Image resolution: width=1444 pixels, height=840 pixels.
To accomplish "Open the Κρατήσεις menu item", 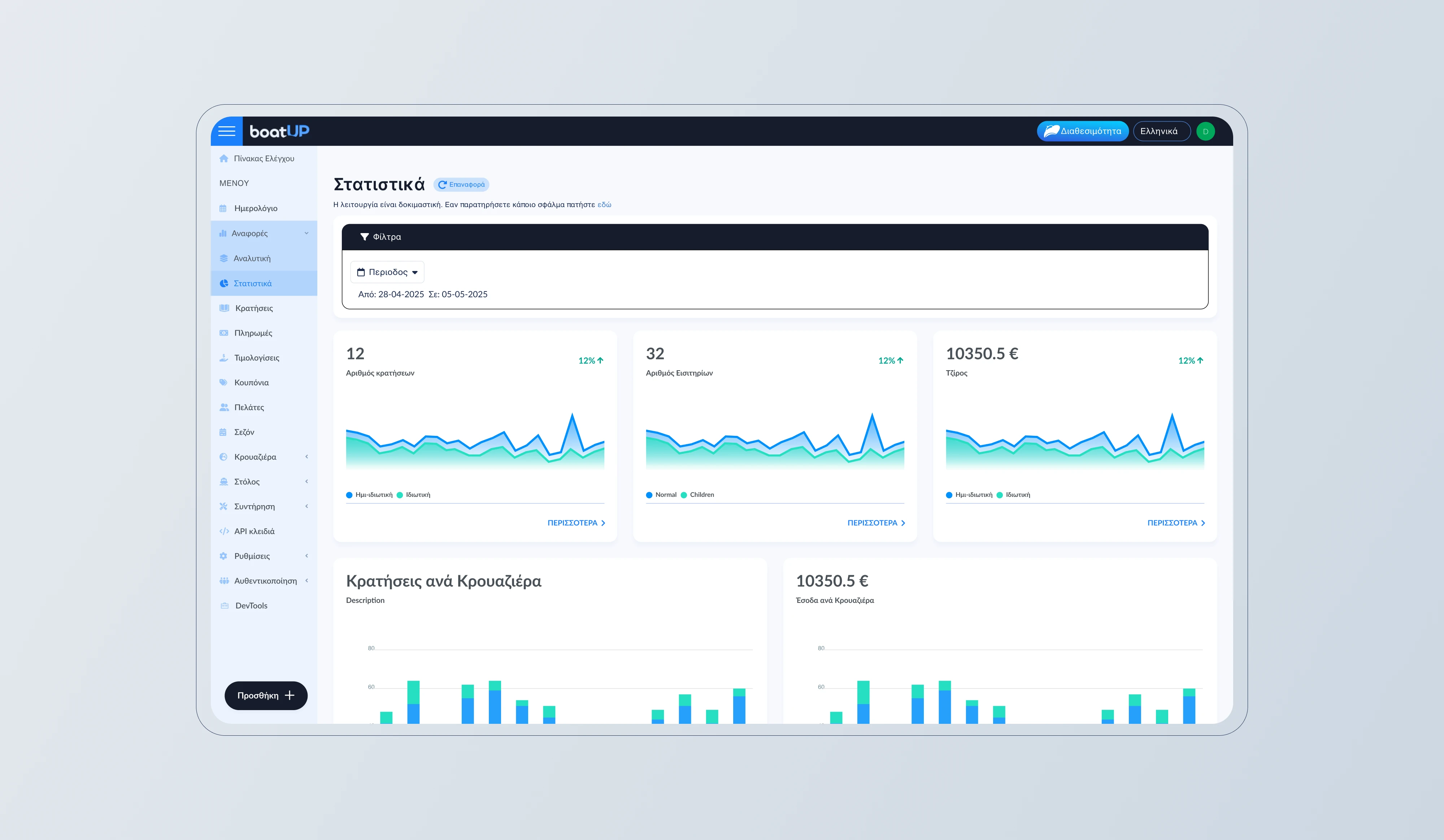I will (254, 308).
